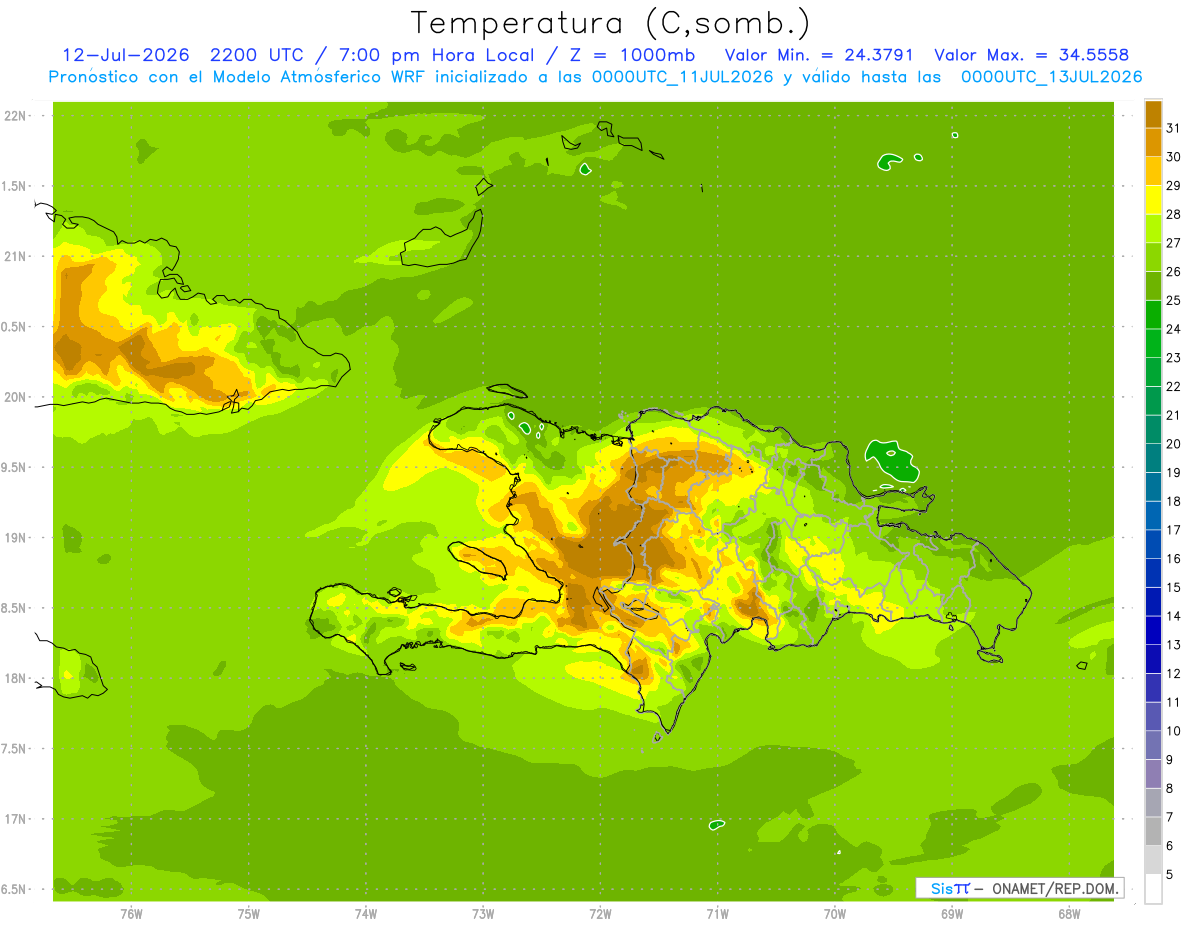Click the '17N' latitude axis label
1200x927 pixels.
(x=16, y=819)
